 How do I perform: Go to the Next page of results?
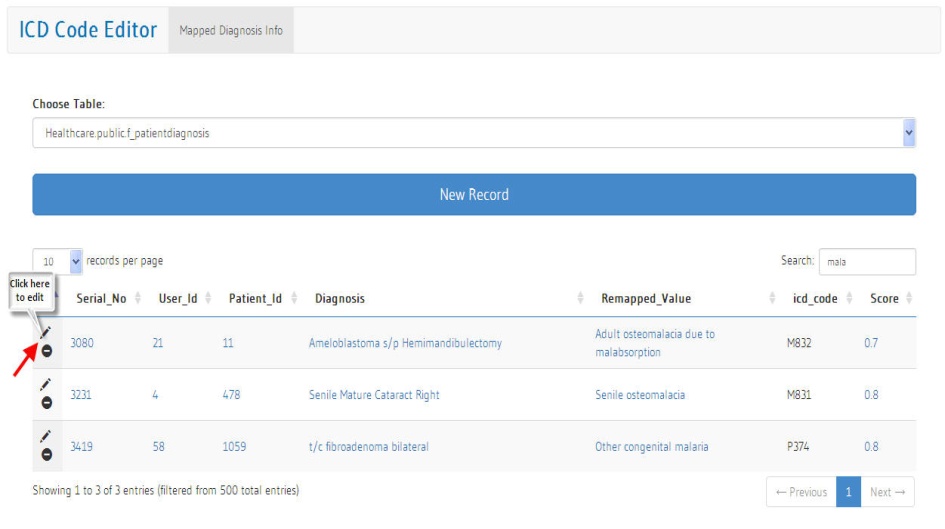pyautogui.click(x=886, y=492)
